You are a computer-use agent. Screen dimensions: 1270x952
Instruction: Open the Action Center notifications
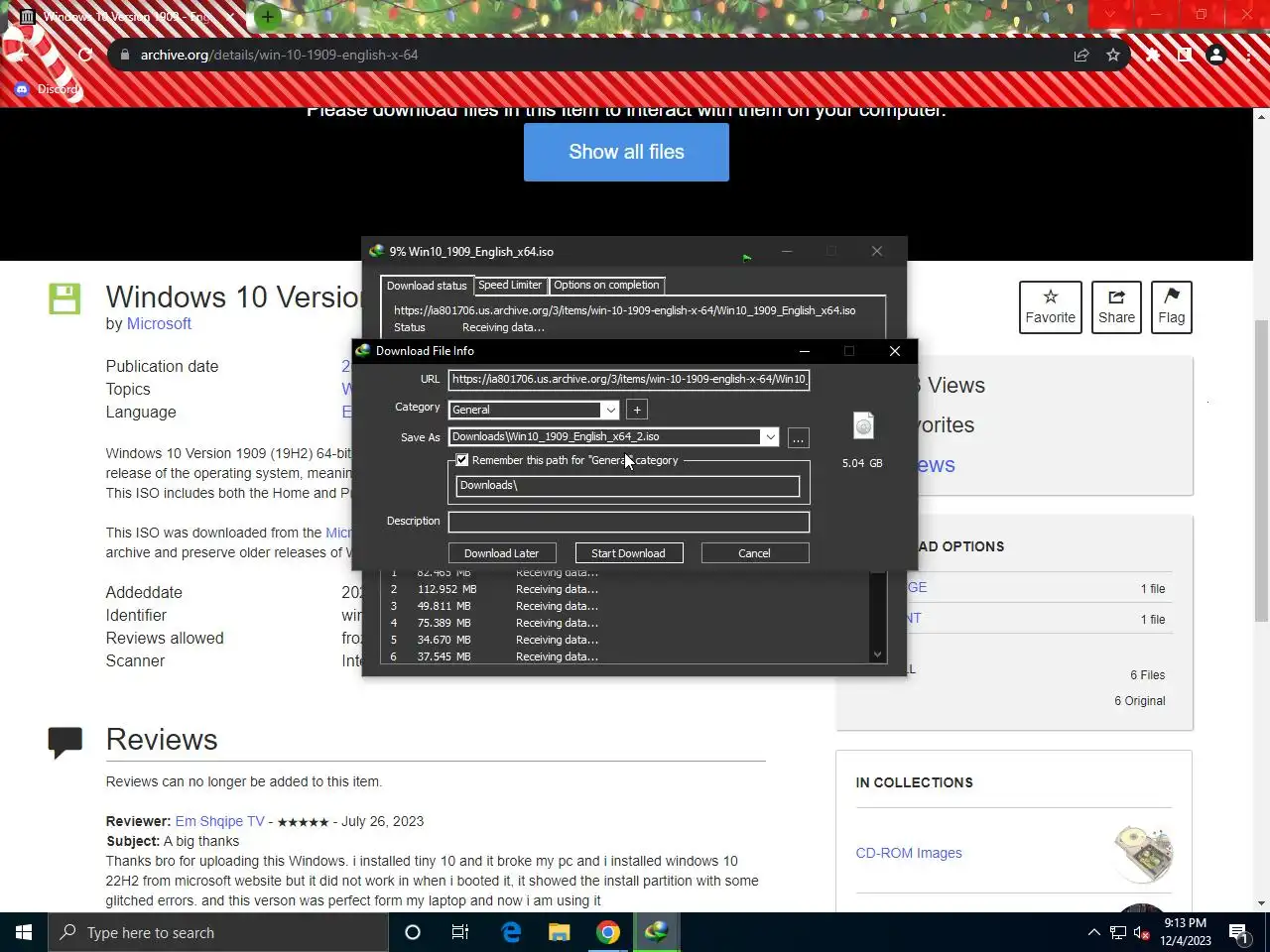(1238, 932)
